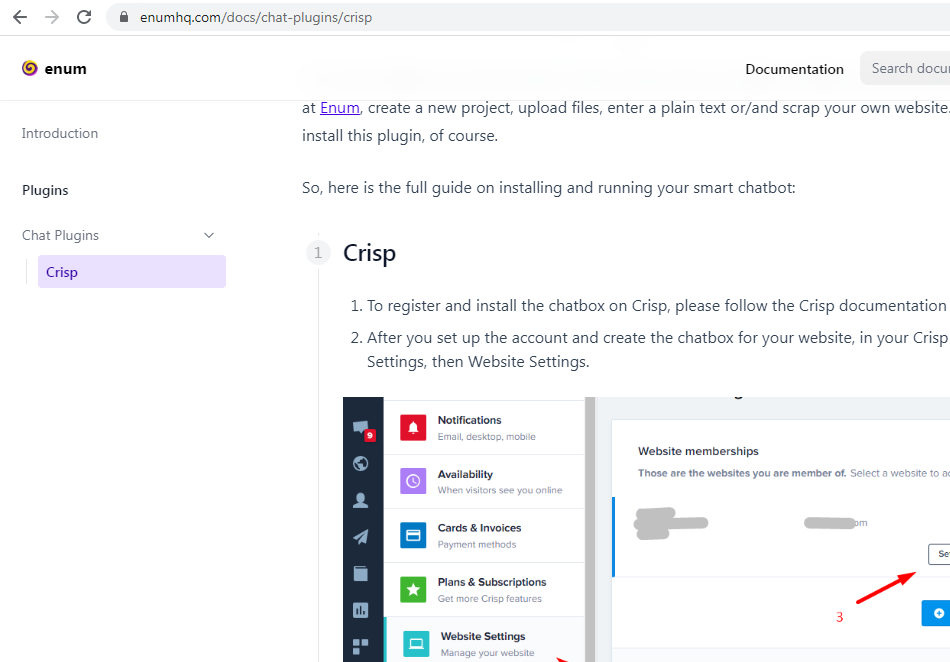Click the Crisp plugins grid icon
950x662 pixels.
(360, 646)
